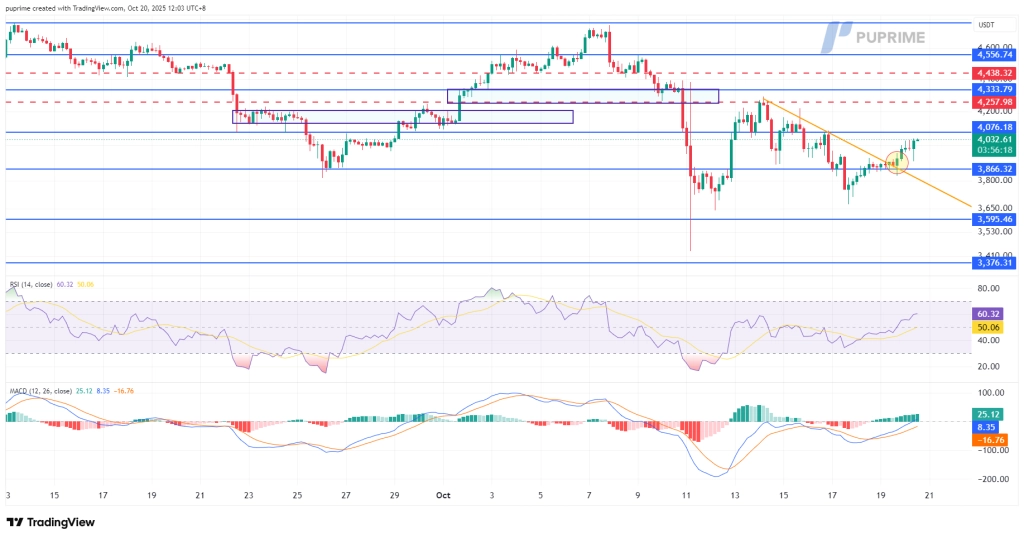
Task: Click the TradingView logo at bottom left
Action: click(52, 523)
